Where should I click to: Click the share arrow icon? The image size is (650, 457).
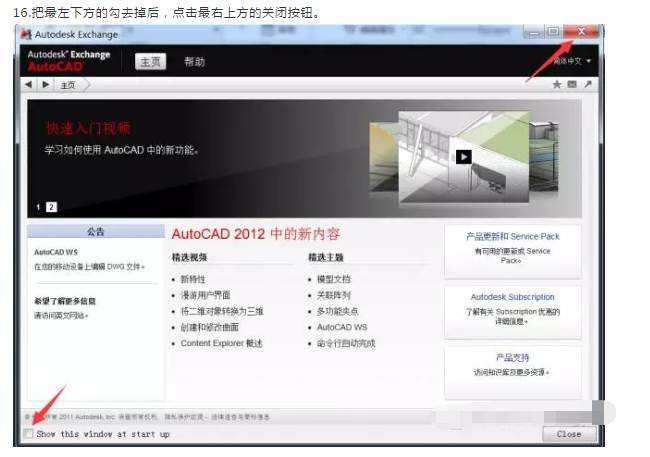tap(588, 85)
